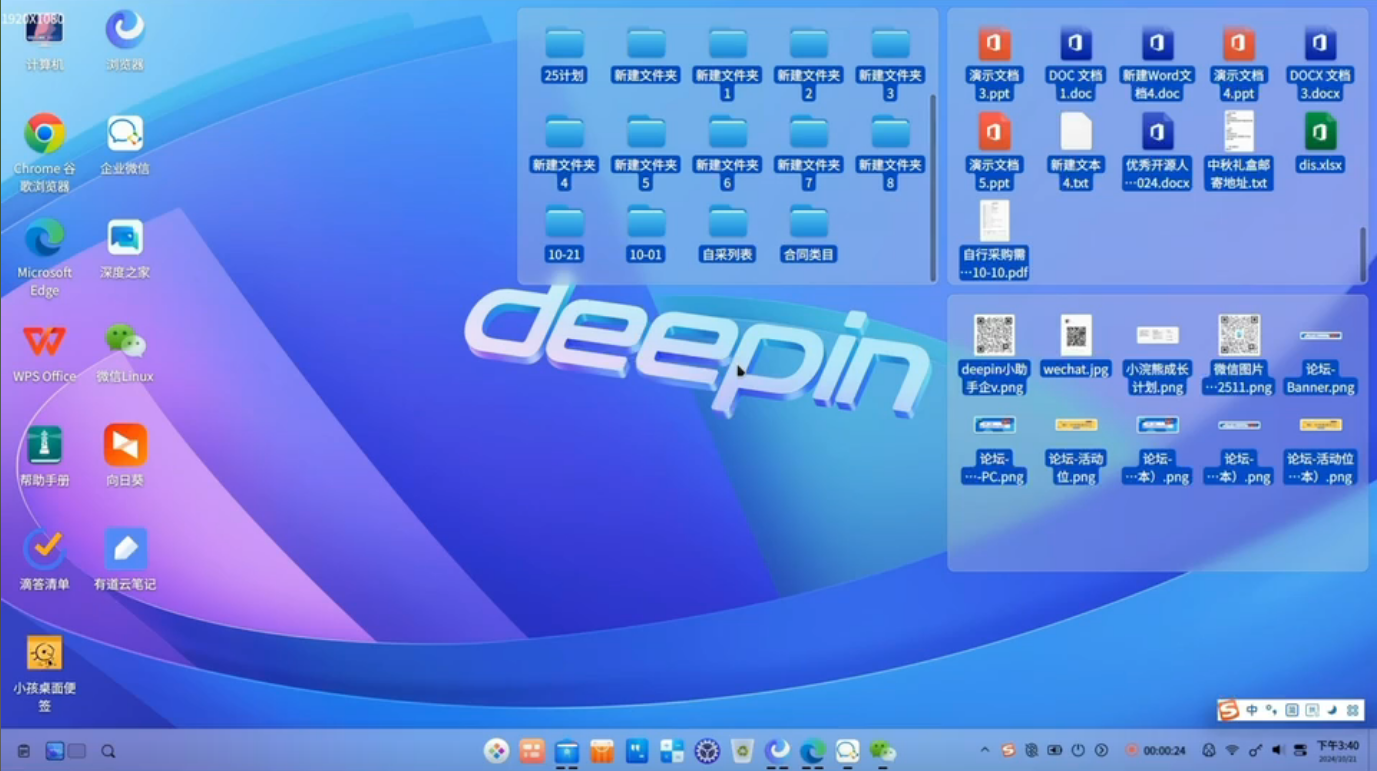Open Sogou toolbox grid icon
This screenshot has height=771, width=1377.
(1352, 710)
